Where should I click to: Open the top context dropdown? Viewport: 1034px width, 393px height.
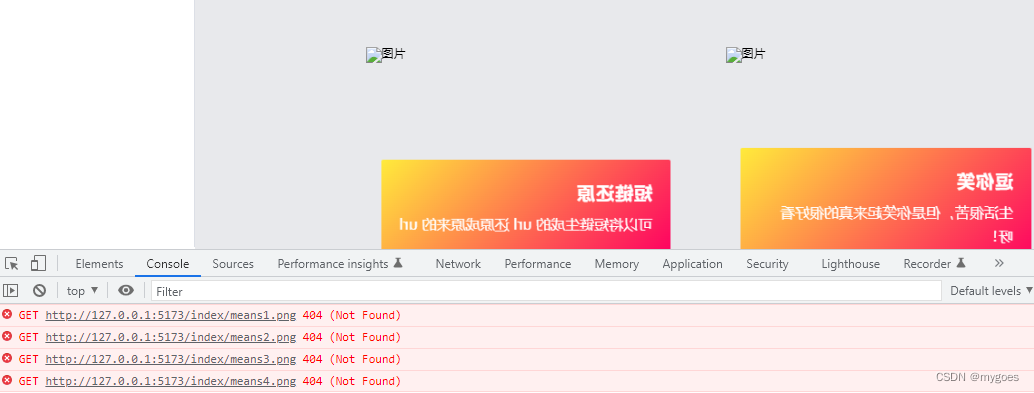[82, 291]
